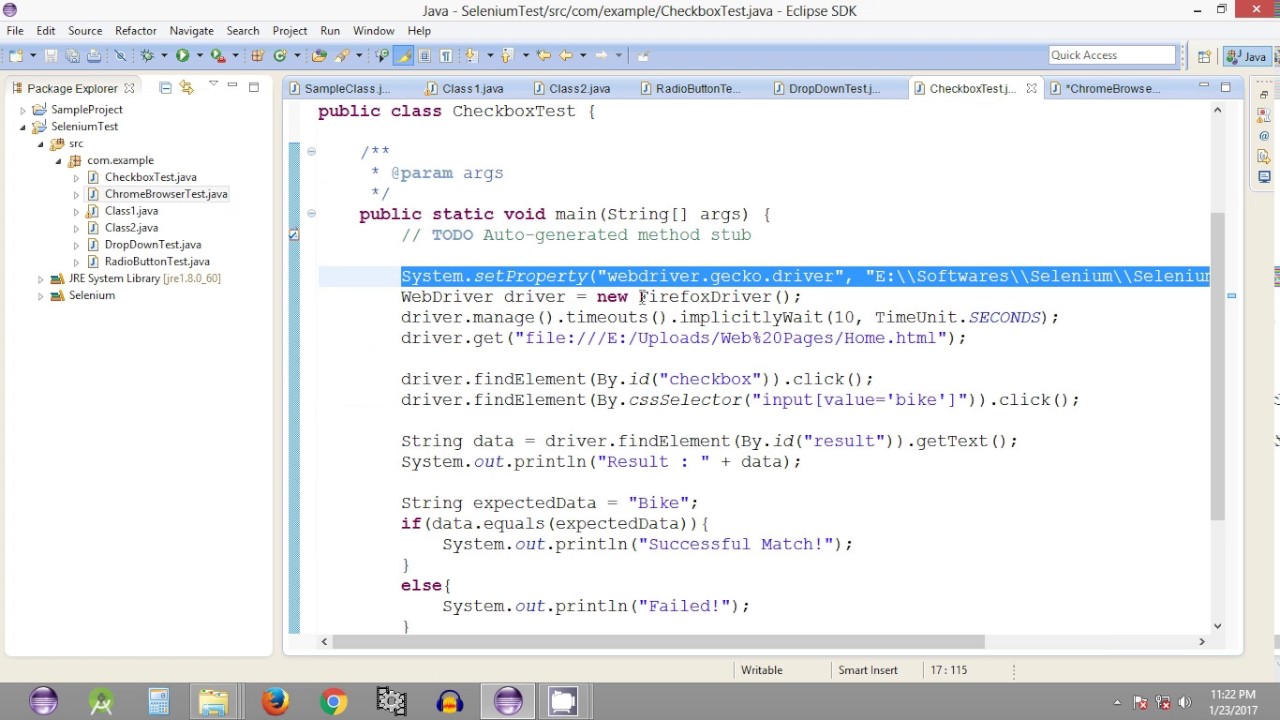Open the dropdown beside the New icon
The height and width of the screenshot is (720, 1280).
(33, 56)
